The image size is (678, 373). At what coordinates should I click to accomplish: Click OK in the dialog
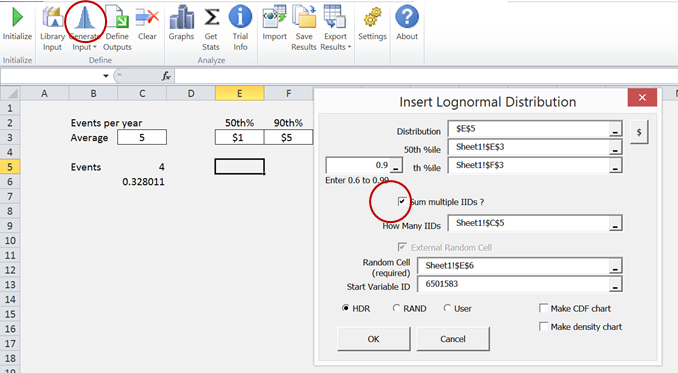pyautogui.click(x=374, y=339)
